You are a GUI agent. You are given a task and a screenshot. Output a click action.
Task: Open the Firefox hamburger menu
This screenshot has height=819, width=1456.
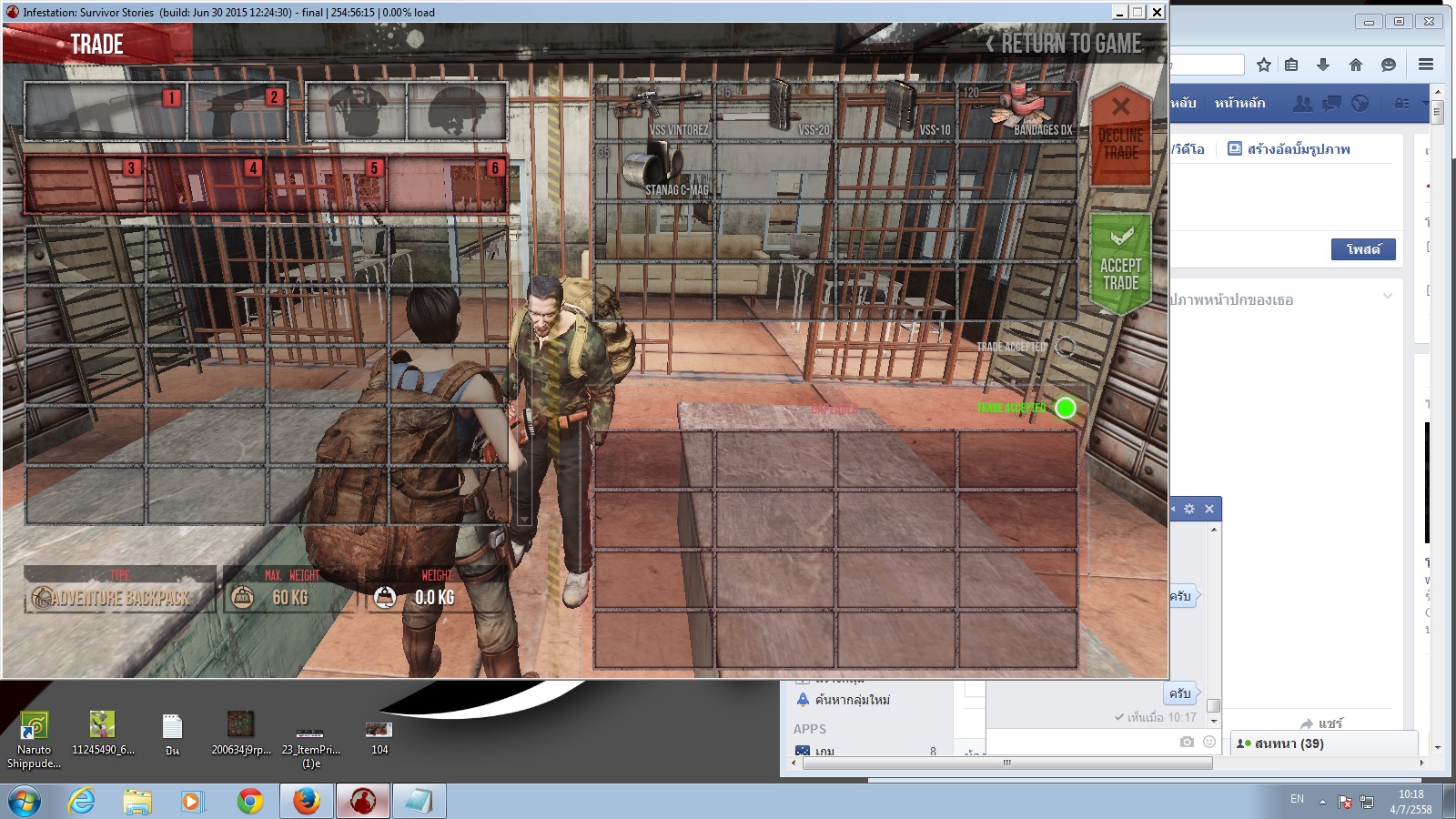point(1425,65)
